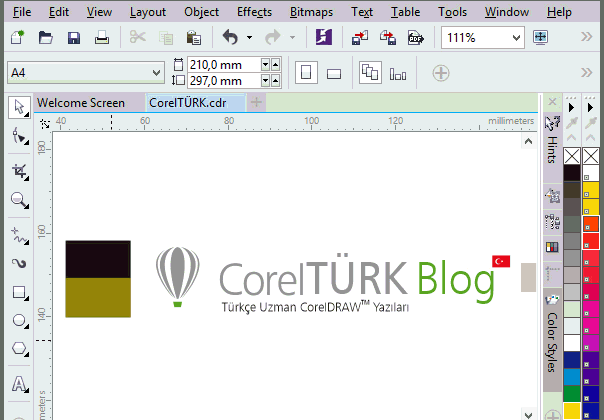
Task: Select the Rectangle tool
Action: 19,292
